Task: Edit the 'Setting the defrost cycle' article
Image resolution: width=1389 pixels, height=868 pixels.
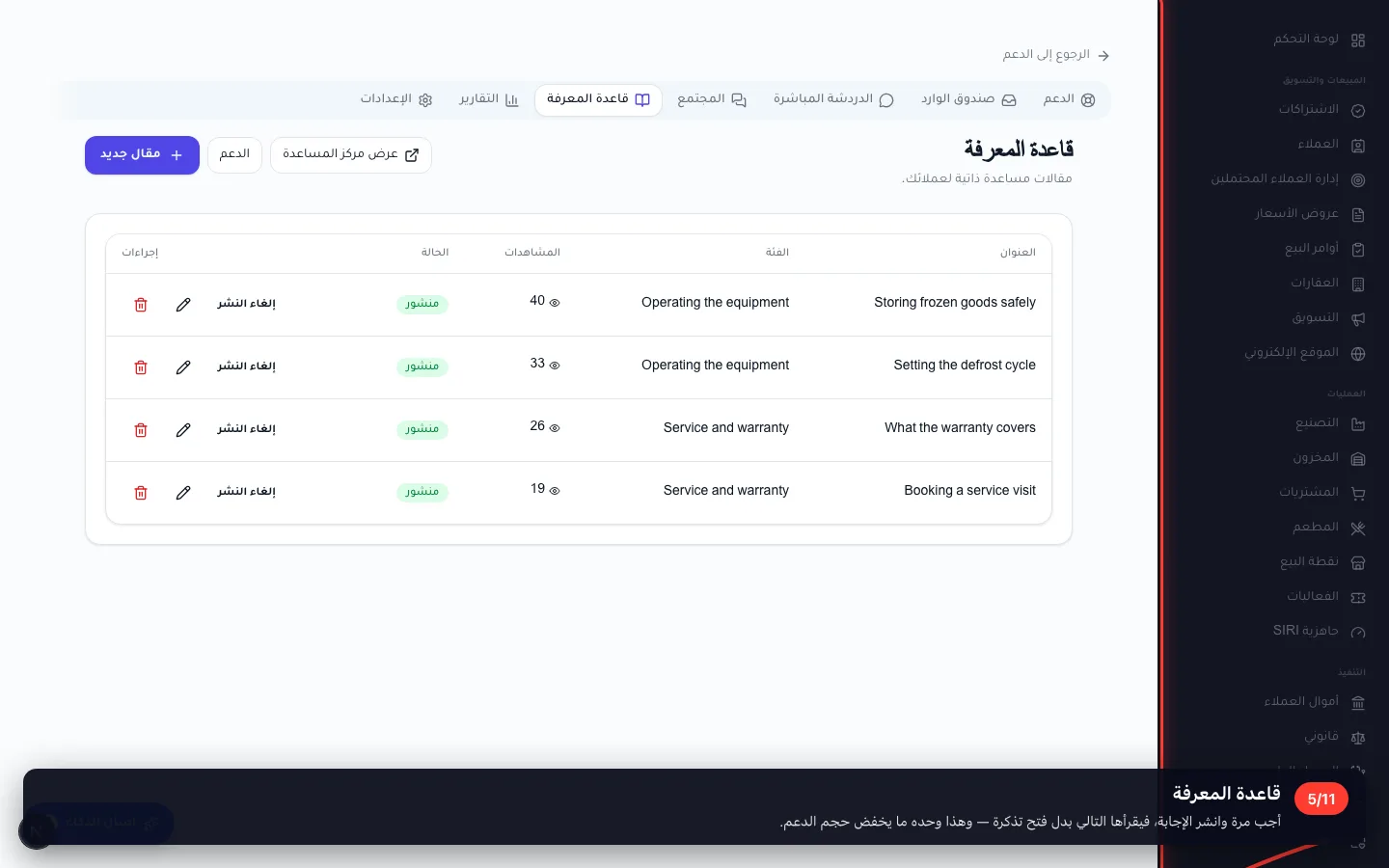Action: pyautogui.click(x=183, y=367)
